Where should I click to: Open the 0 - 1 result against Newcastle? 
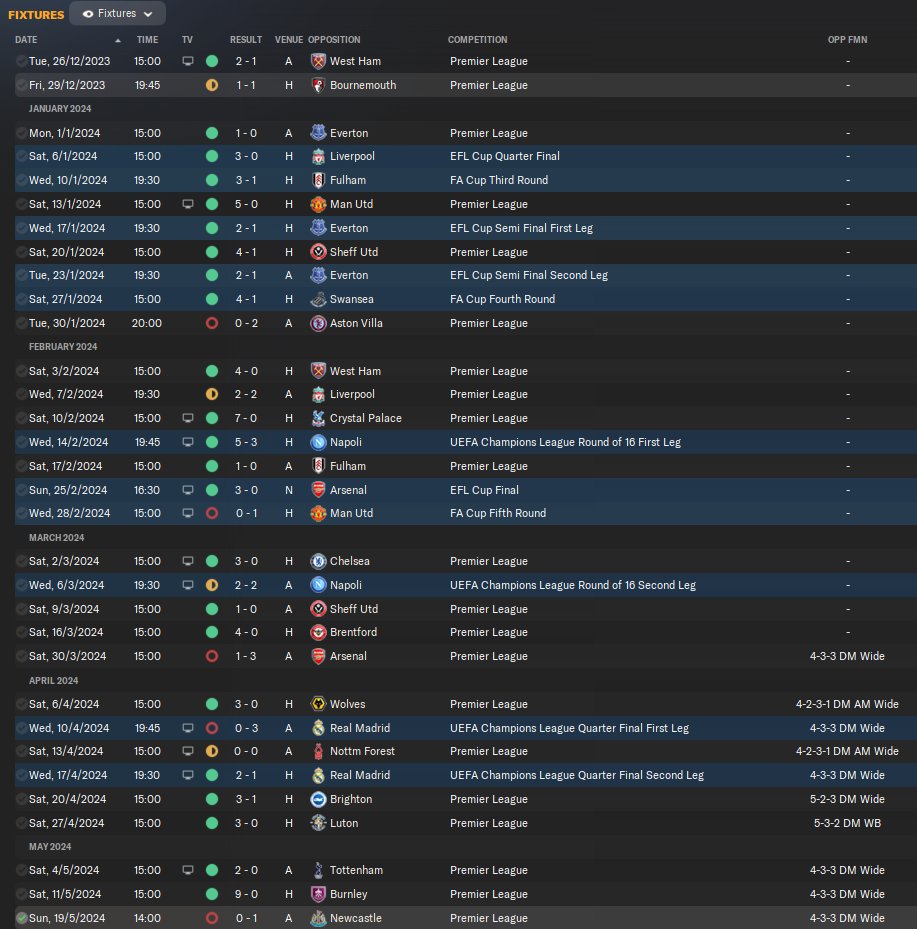(246, 918)
